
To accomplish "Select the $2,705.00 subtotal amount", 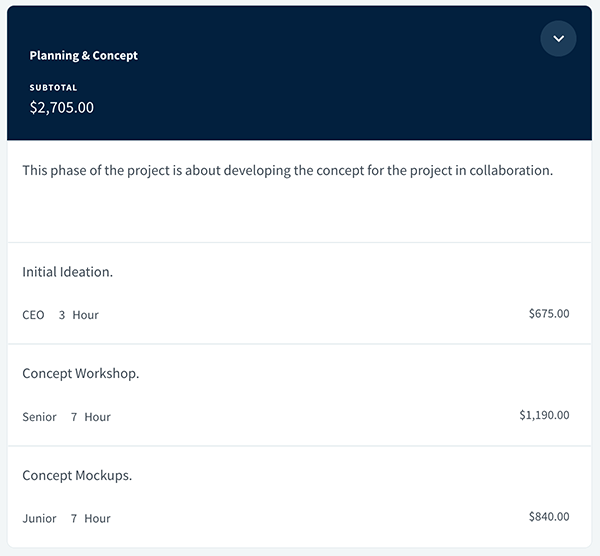I will [62, 107].
